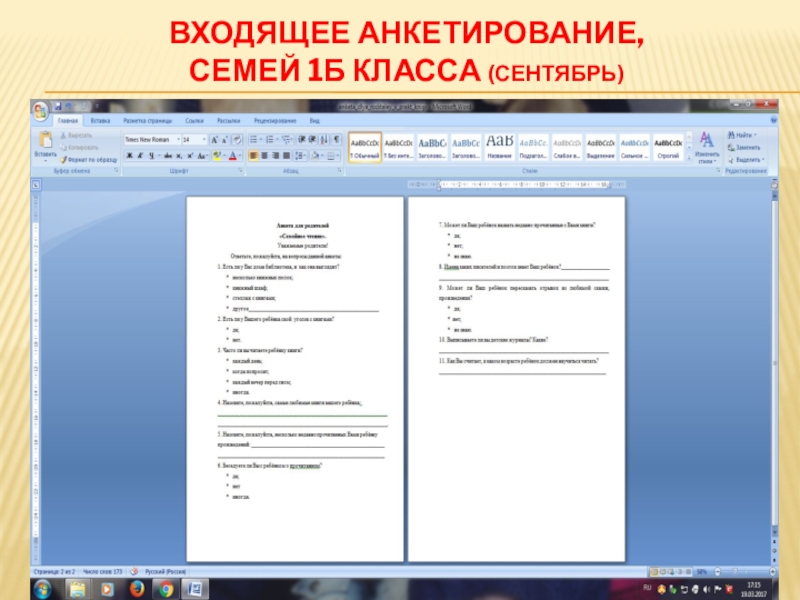Click the Office button

(x=41, y=109)
